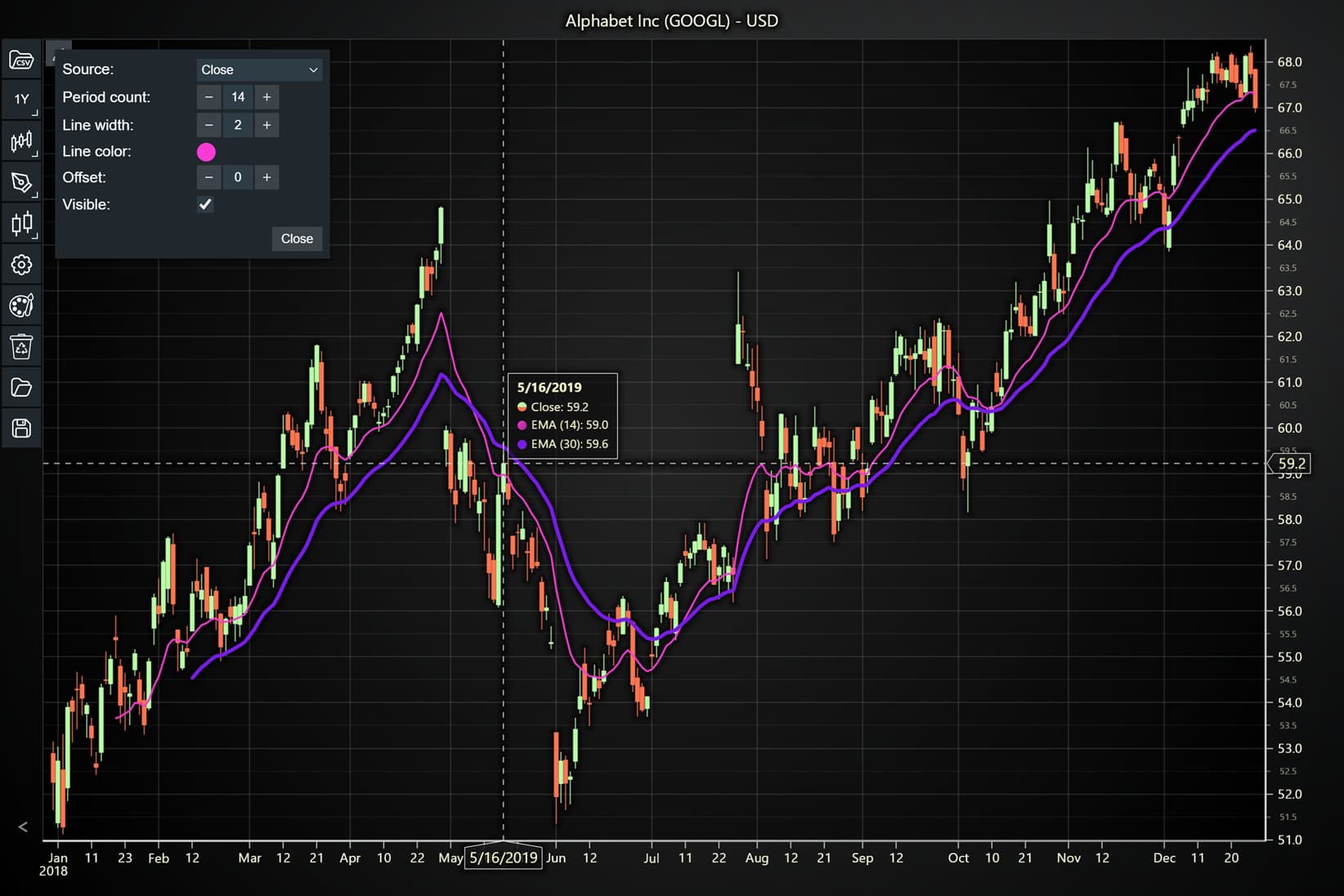Viewport: 1344px width, 896px height.
Task: Increase the Line width value
Action: (267, 125)
